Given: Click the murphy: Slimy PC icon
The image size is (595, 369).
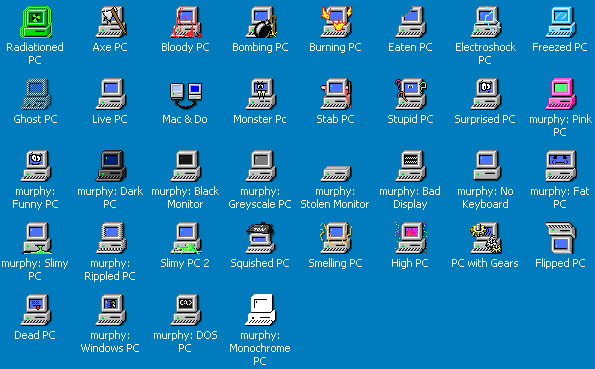Looking at the screenshot, I should [36, 238].
